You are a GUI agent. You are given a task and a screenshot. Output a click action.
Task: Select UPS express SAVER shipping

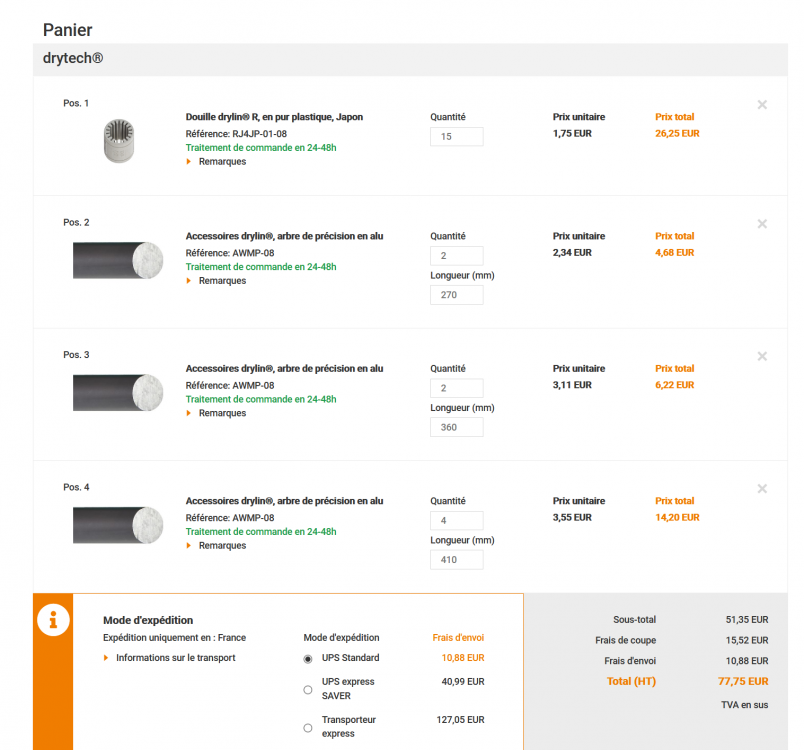308,689
